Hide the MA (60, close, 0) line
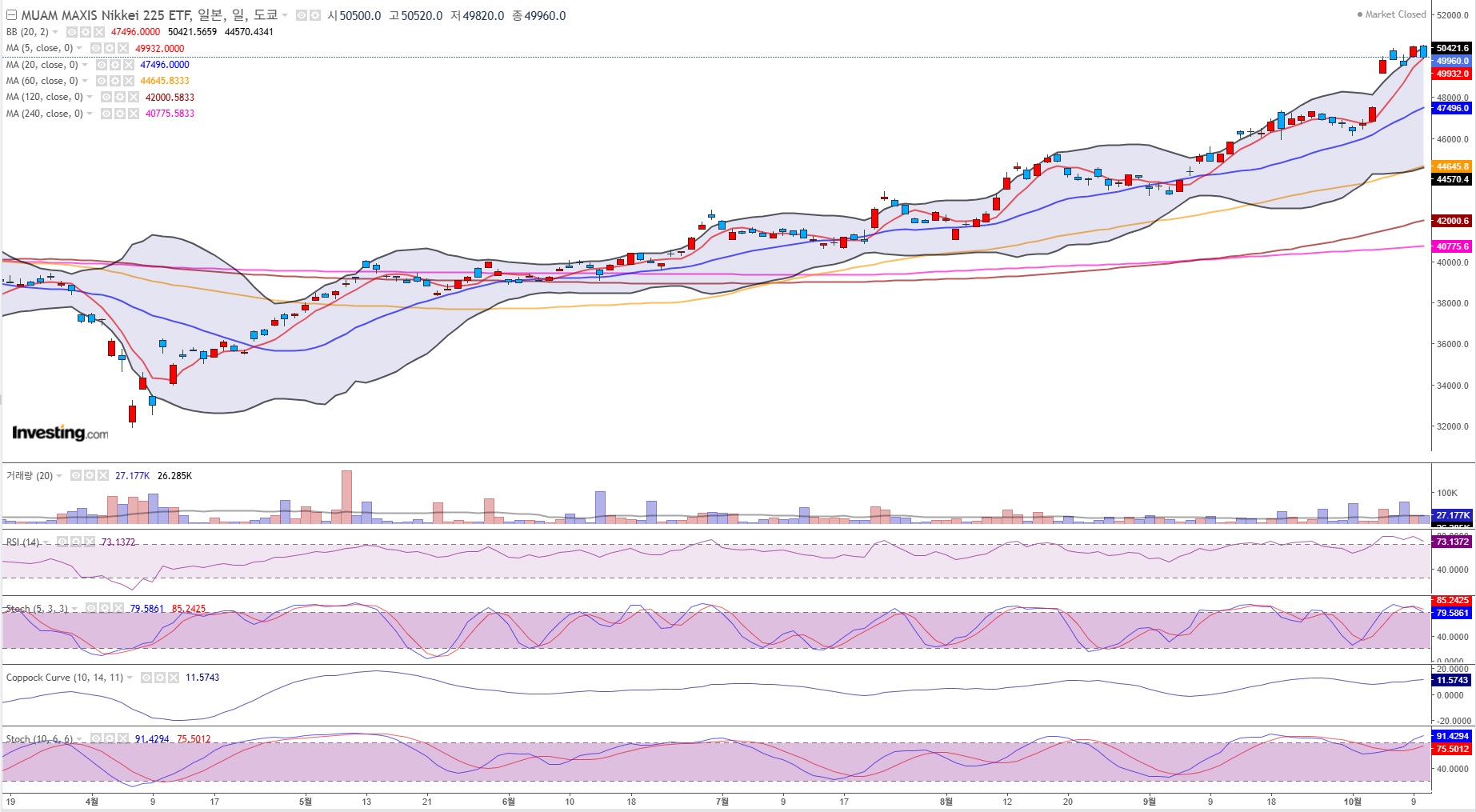 click(101, 81)
